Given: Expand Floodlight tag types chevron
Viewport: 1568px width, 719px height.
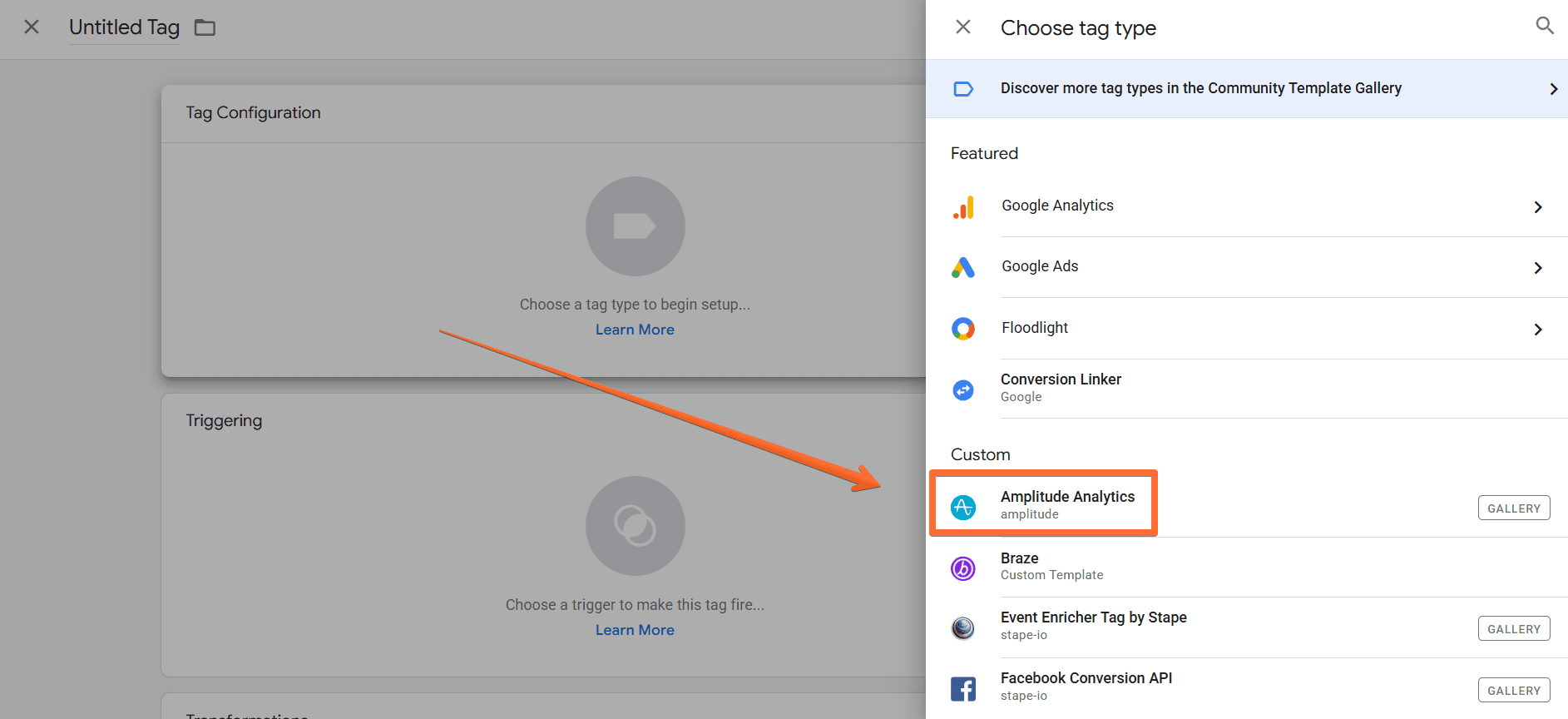Looking at the screenshot, I should [x=1538, y=330].
